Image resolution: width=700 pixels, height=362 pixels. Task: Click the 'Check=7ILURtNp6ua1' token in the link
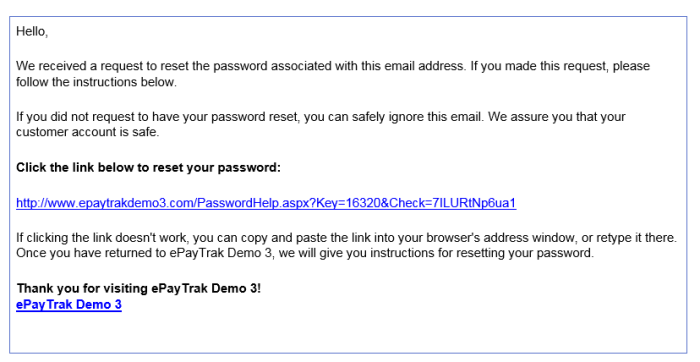(453, 203)
